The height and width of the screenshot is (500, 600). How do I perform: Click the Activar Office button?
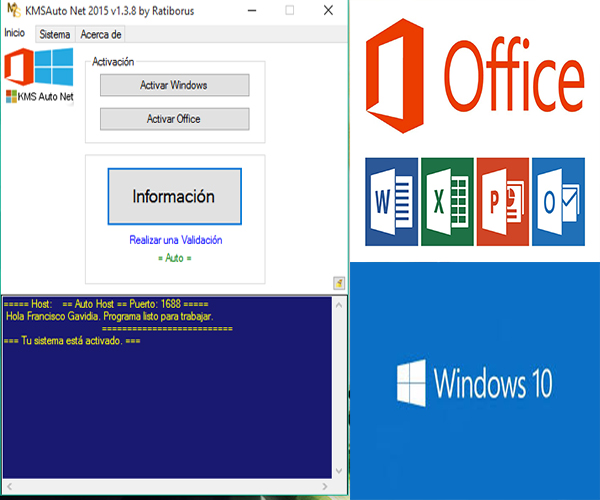click(x=174, y=119)
